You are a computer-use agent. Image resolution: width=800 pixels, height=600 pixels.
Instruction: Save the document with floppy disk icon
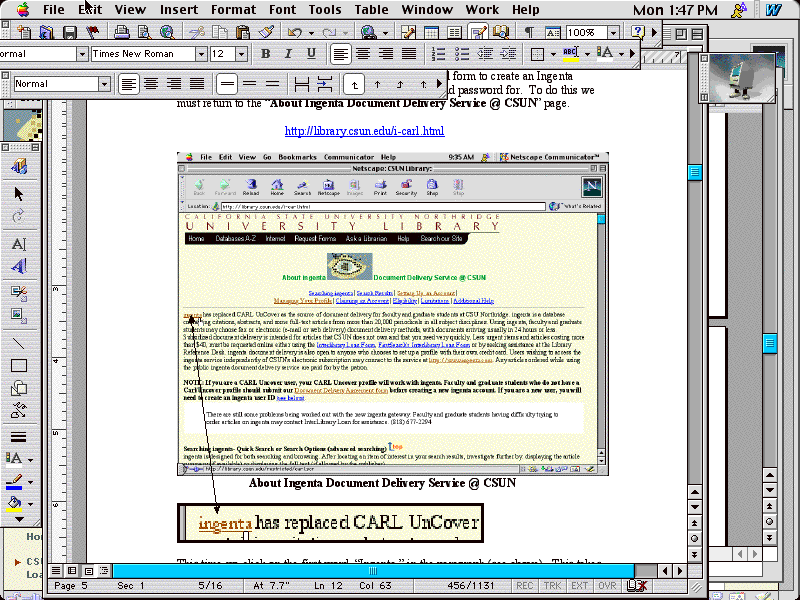pos(69,33)
